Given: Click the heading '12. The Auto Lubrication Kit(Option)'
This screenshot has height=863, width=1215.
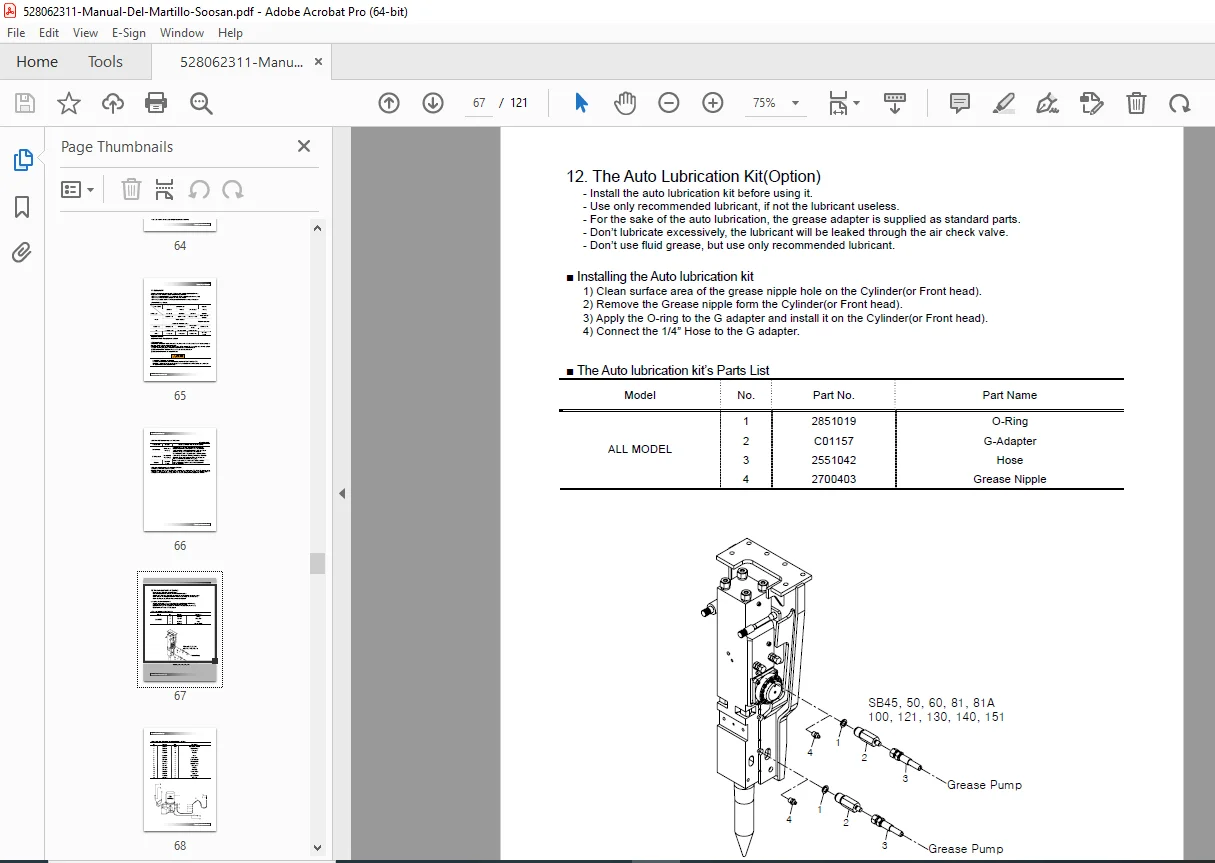Looking at the screenshot, I should tap(693, 177).
